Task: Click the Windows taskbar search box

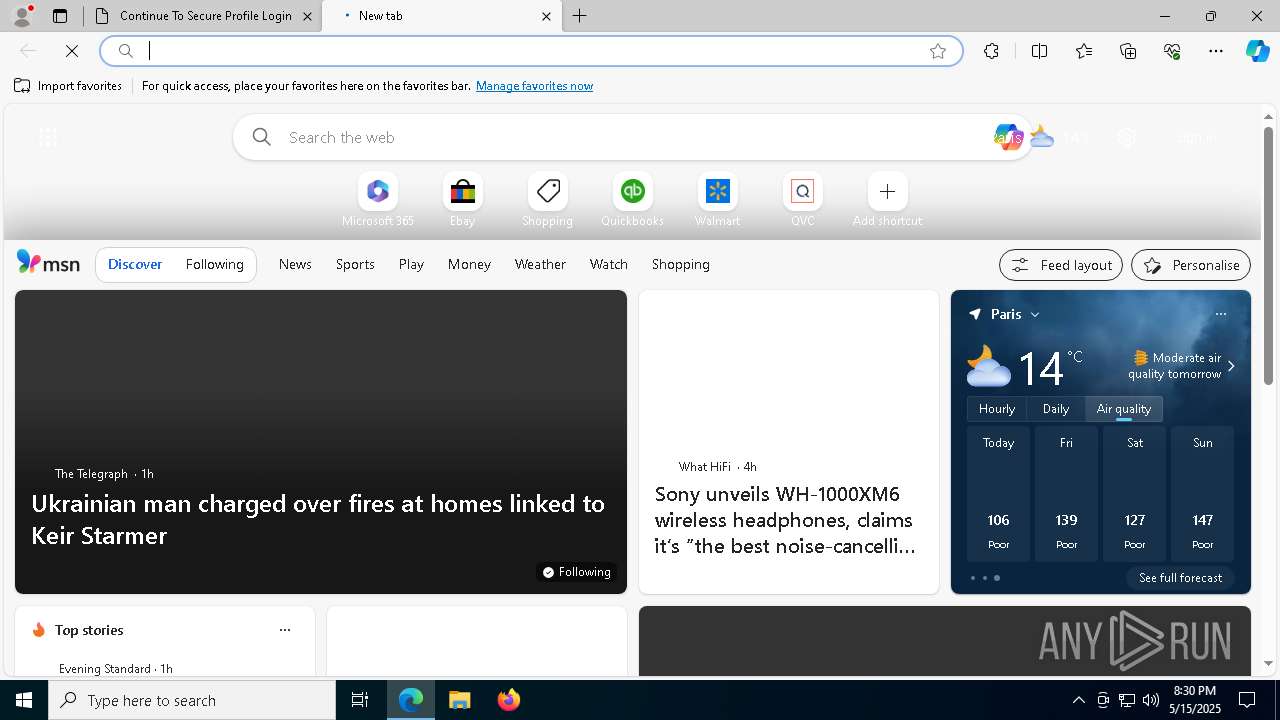Action: coord(192,700)
